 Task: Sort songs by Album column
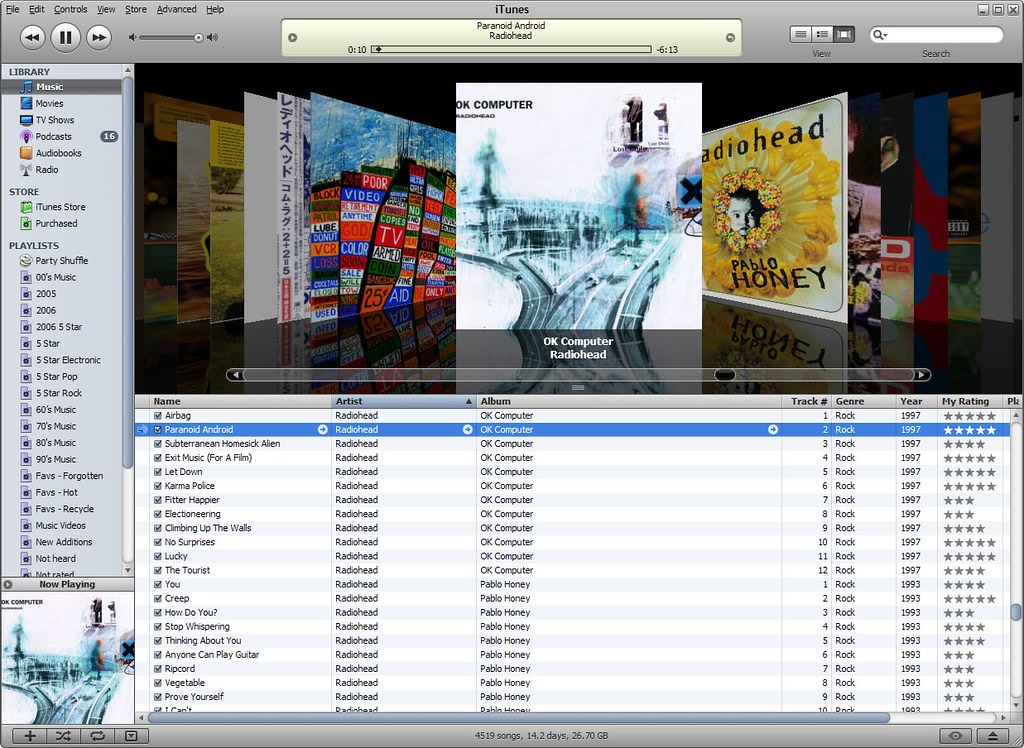pos(629,401)
